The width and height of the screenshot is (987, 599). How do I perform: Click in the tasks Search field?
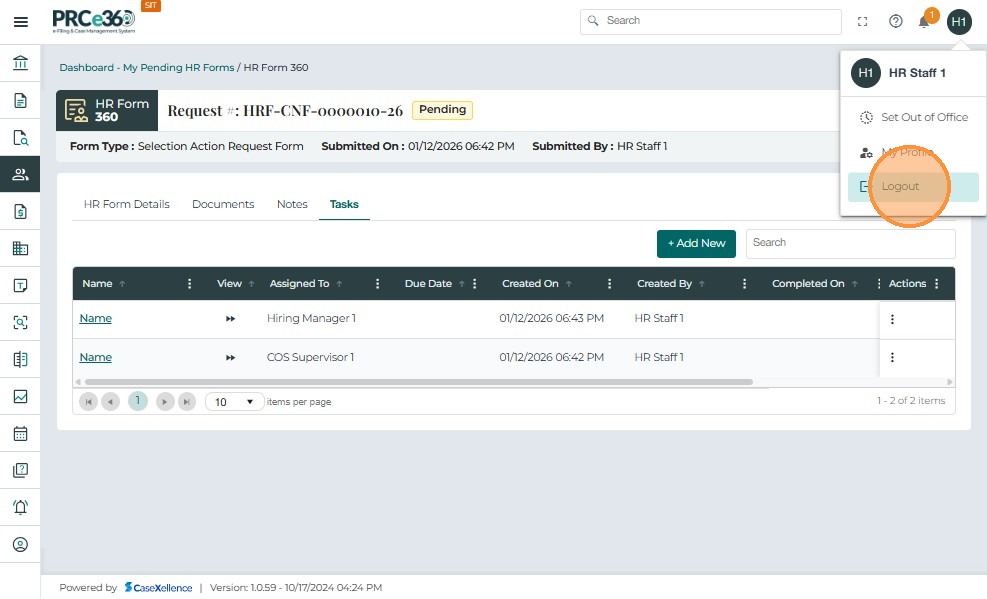tap(850, 244)
